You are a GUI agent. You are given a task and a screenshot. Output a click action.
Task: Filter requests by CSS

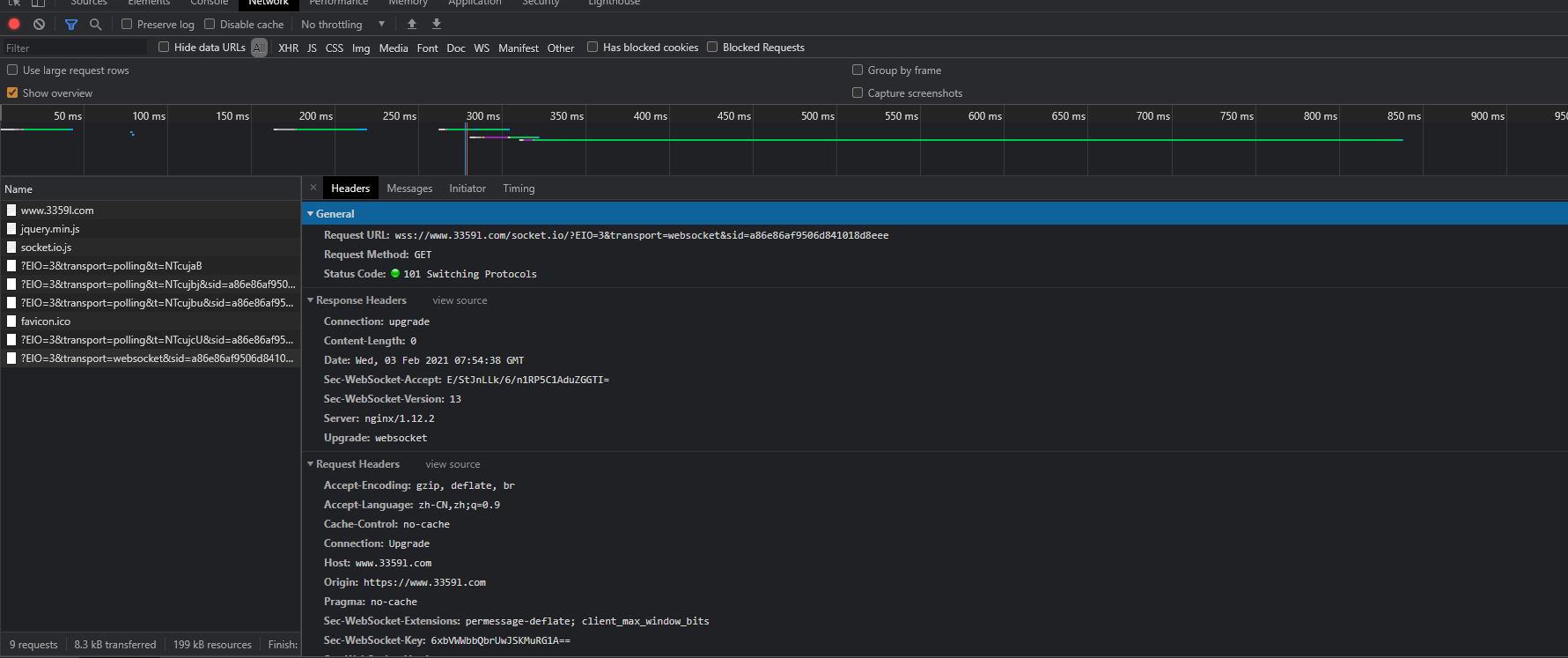pyautogui.click(x=335, y=48)
